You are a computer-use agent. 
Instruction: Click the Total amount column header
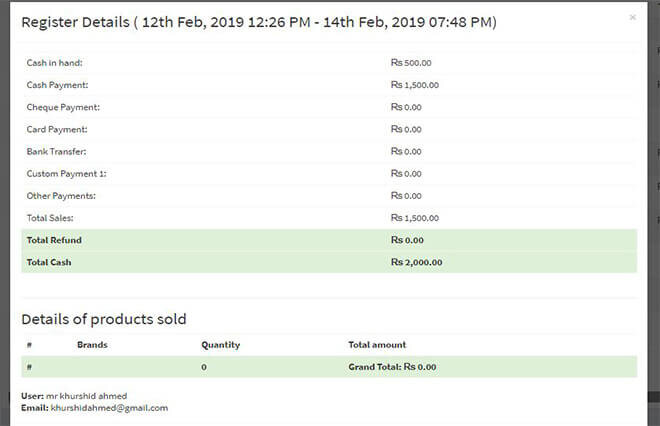[377, 345]
